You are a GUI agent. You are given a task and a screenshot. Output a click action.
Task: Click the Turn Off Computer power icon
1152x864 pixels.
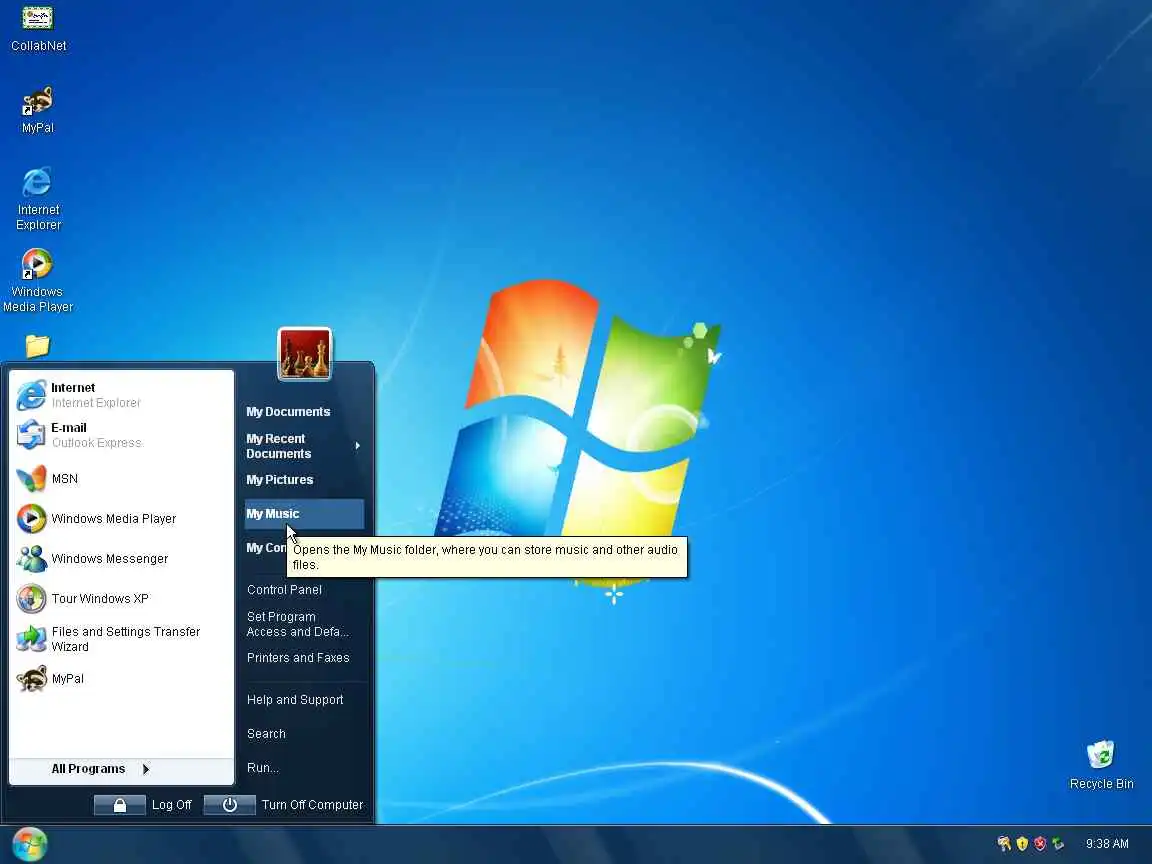point(229,805)
